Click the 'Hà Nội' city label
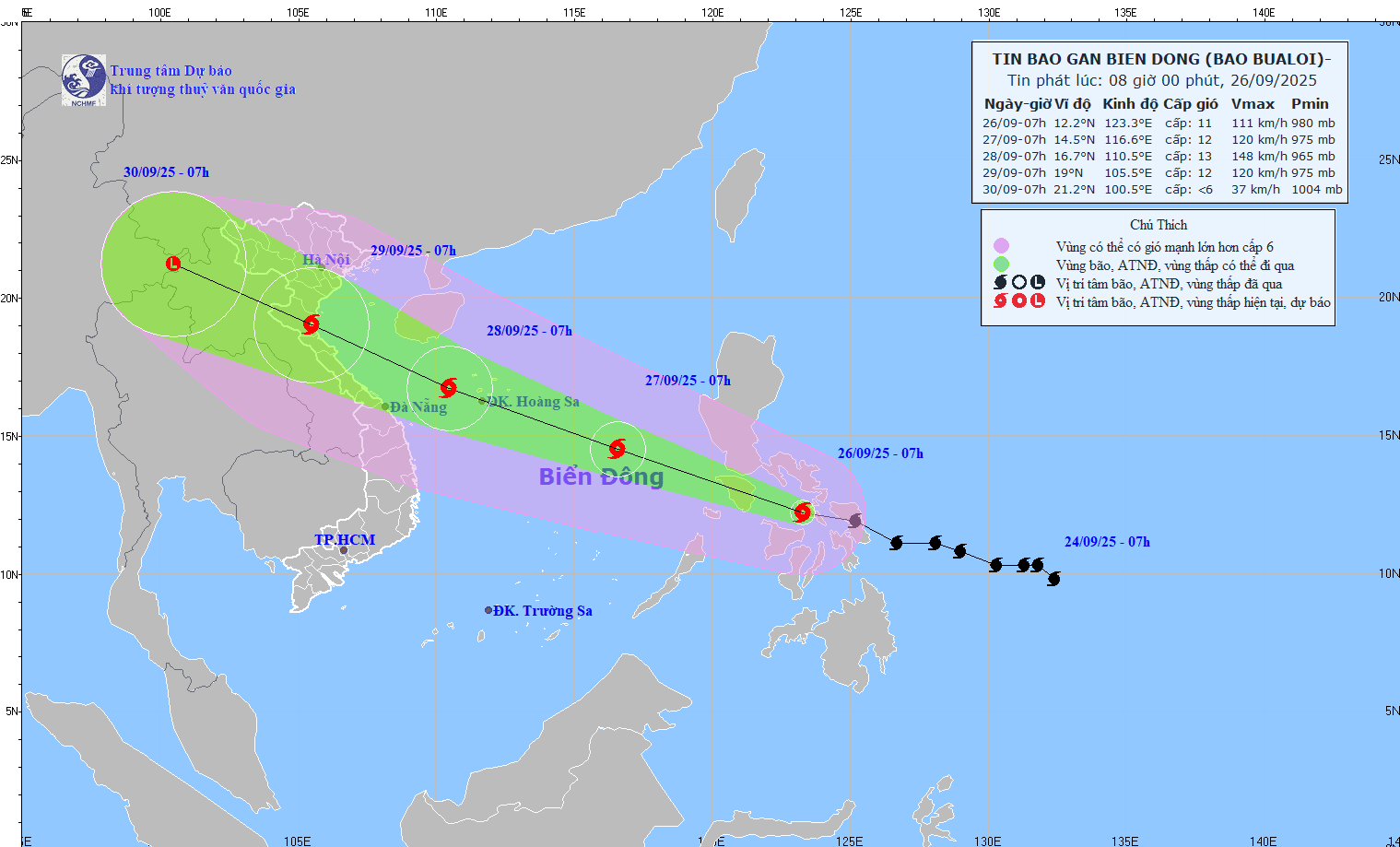Image resolution: width=1400 pixels, height=847 pixels. point(327,259)
